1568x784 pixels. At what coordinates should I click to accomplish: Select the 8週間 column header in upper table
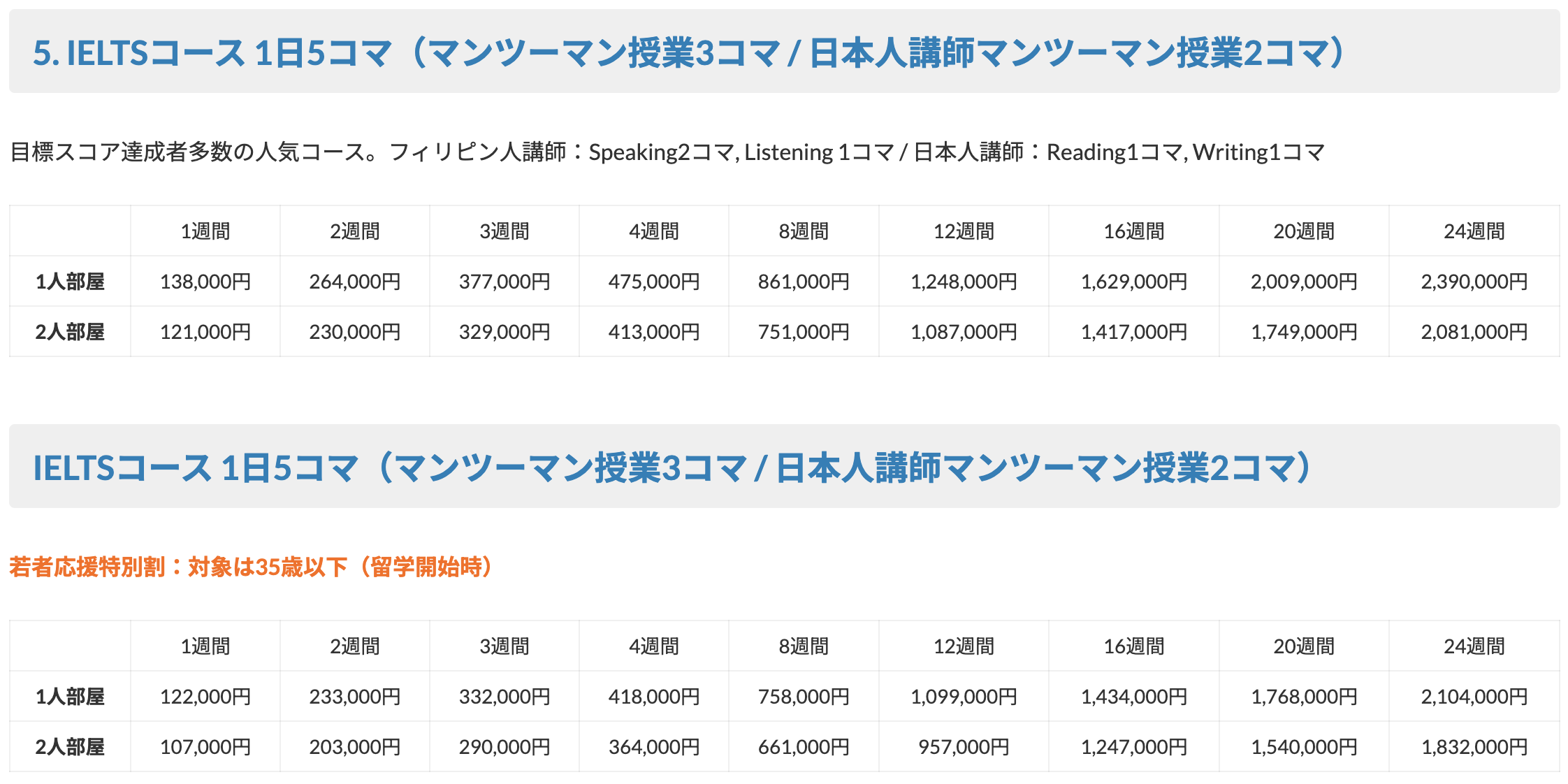tap(804, 231)
